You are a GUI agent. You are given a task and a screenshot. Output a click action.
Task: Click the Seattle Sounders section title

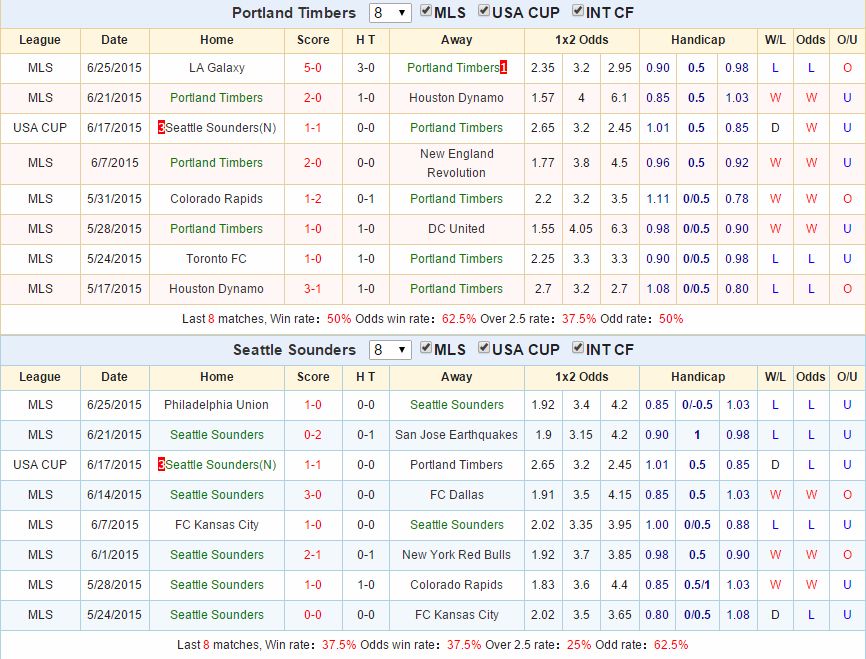(x=294, y=350)
